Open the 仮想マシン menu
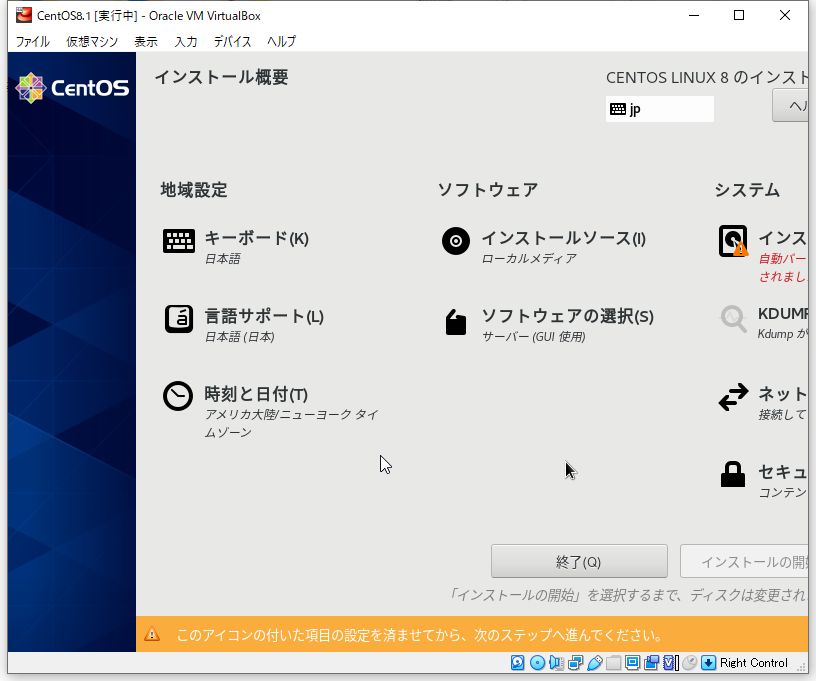Image resolution: width=816 pixels, height=681 pixels. [92, 41]
